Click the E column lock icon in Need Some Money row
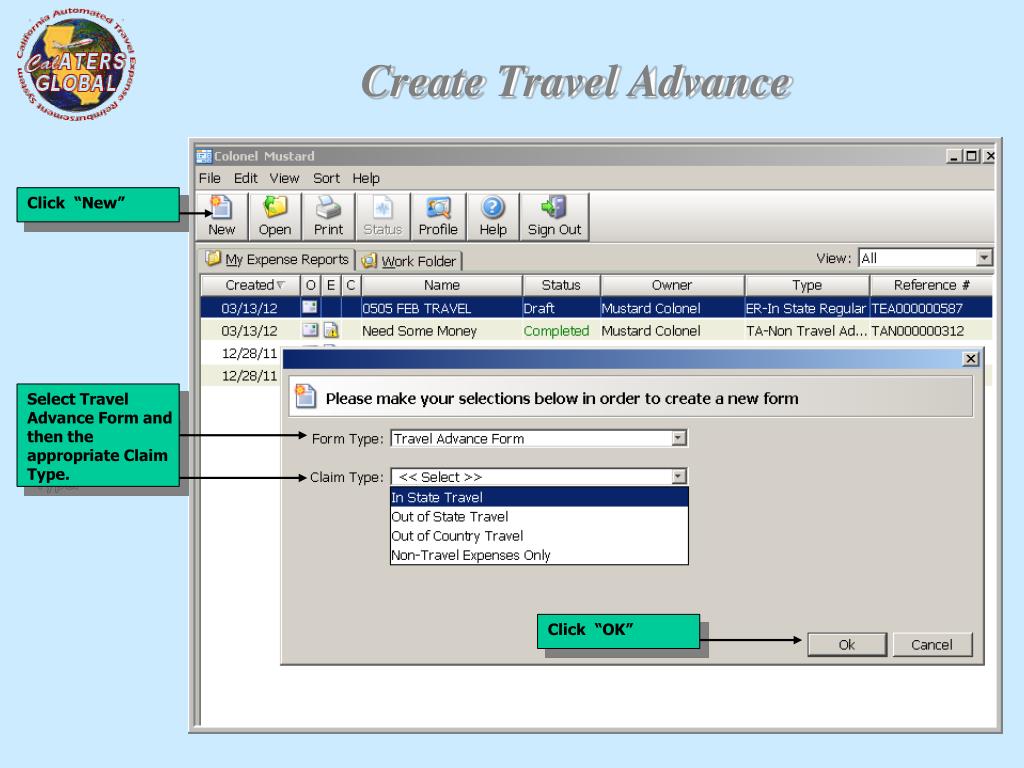This screenshot has width=1024, height=768. coord(331,330)
